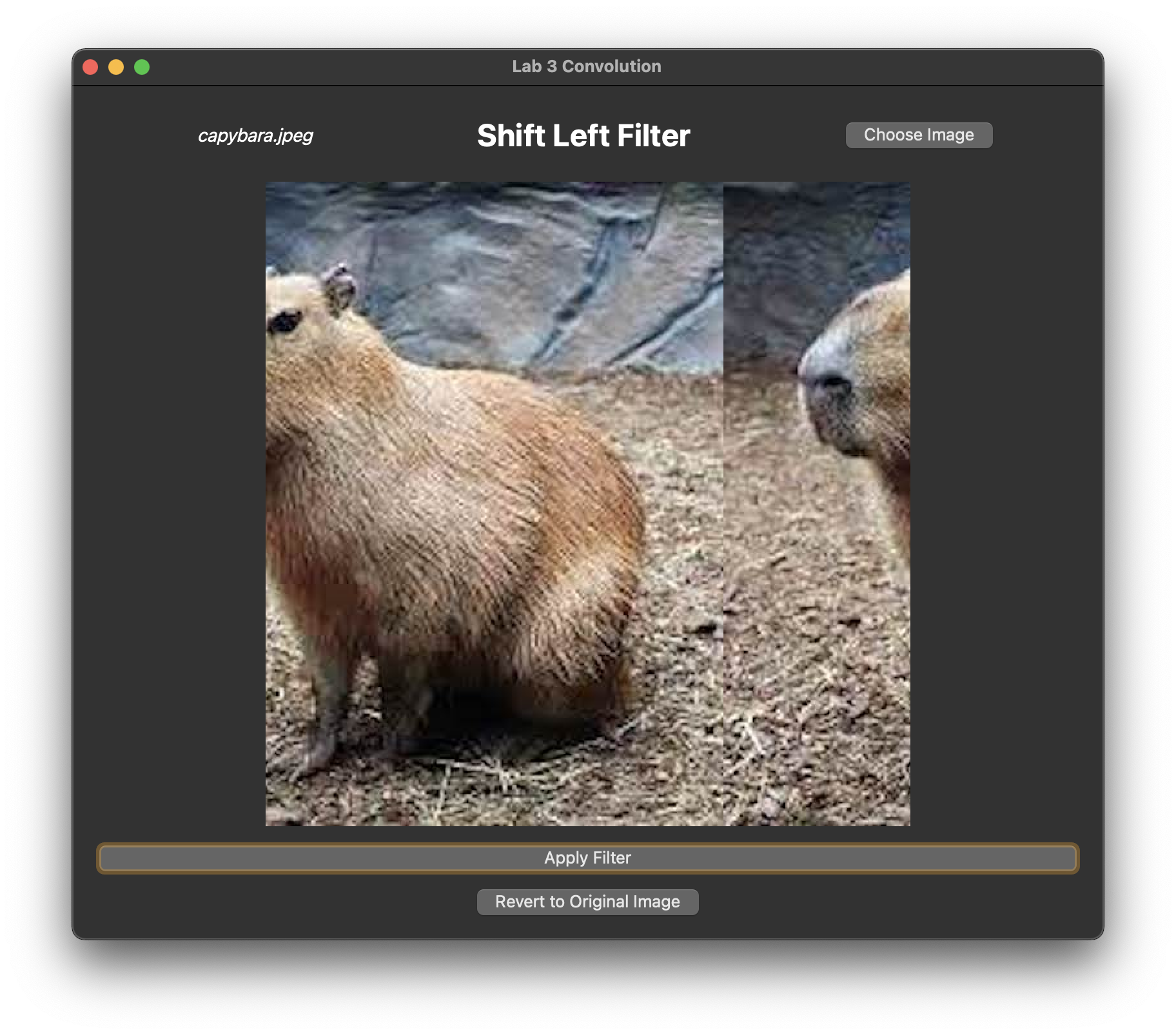Image resolution: width=1176 pixels, height=1035 pixels.
Task: Click the Lab 3 Convolution title
Action: pos(587,66)
